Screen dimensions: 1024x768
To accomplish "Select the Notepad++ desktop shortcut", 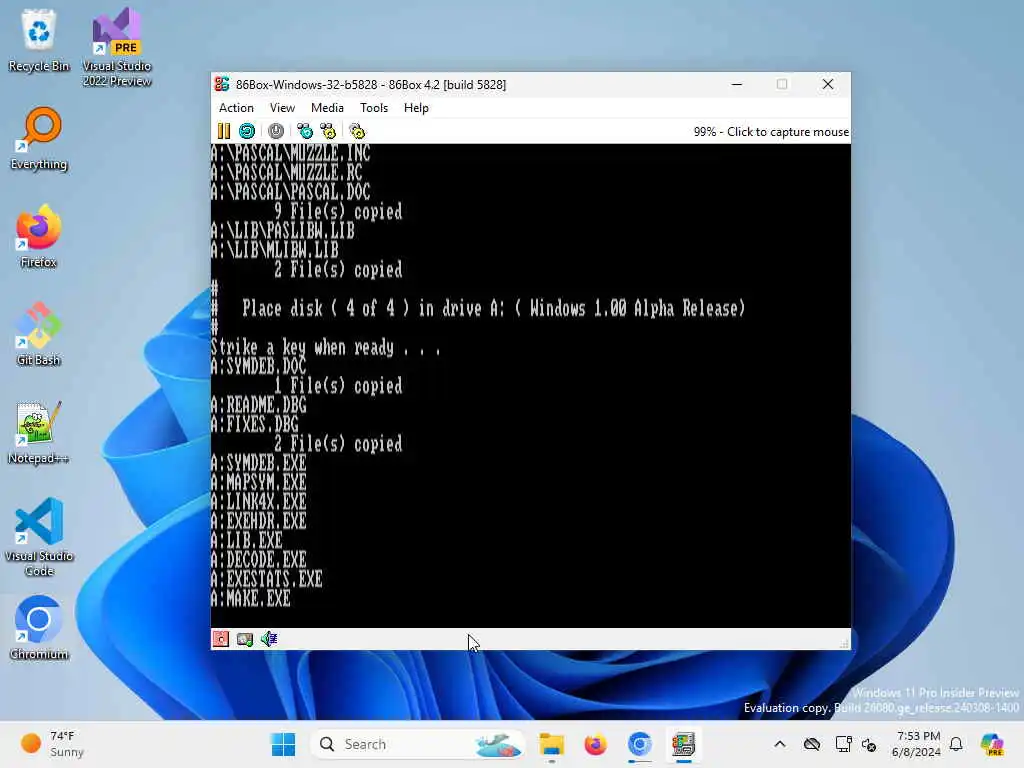I will pyautogui.click(x=39, y=433).
